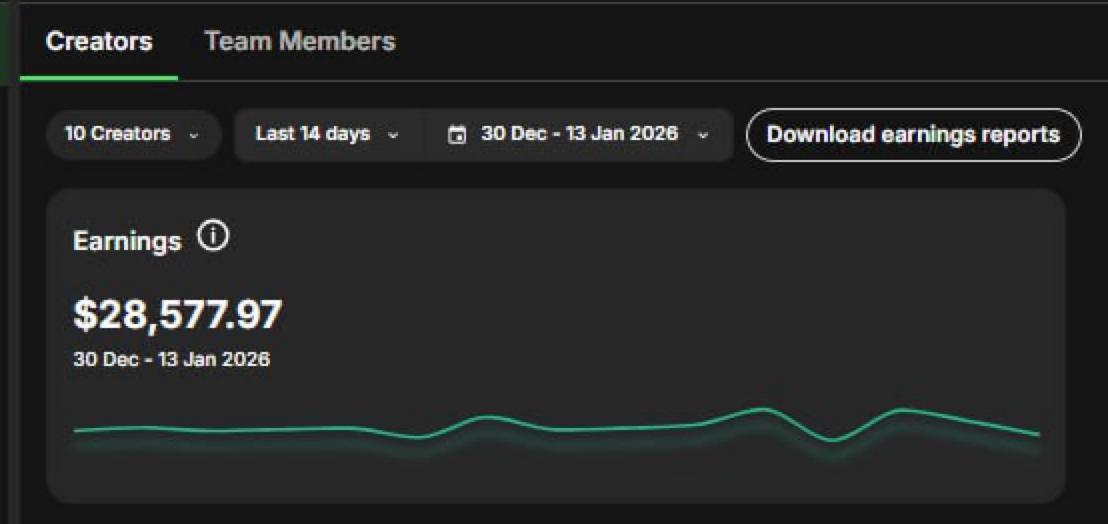Click the deepest dip on the earnings line

click(832, 440)
